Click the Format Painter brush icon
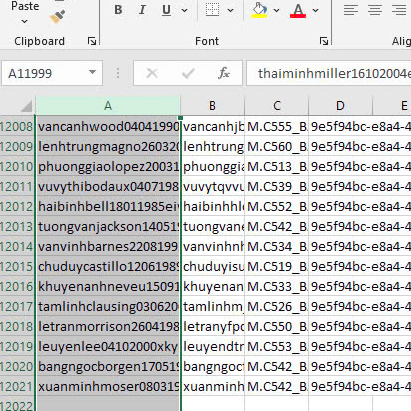The image size is (411, 411). click(57, 17)
